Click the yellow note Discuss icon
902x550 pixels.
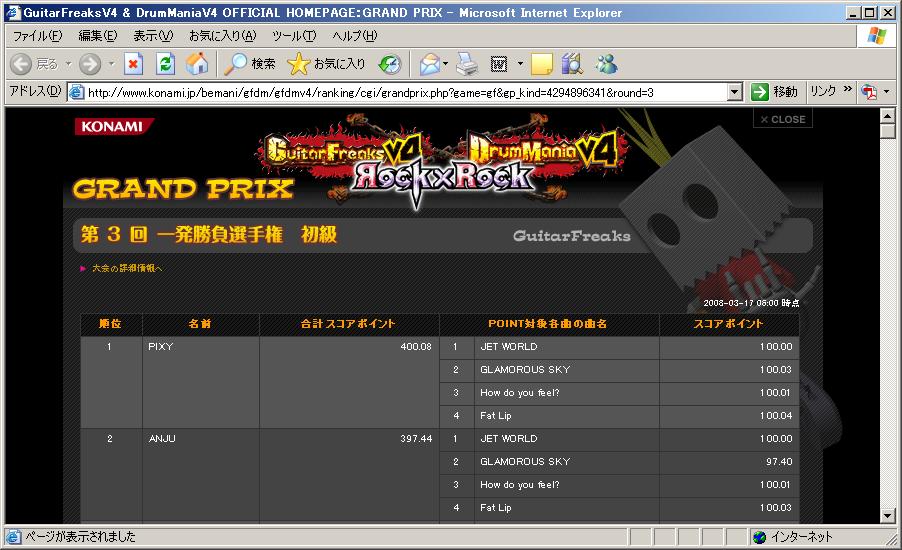pos(541,64)
